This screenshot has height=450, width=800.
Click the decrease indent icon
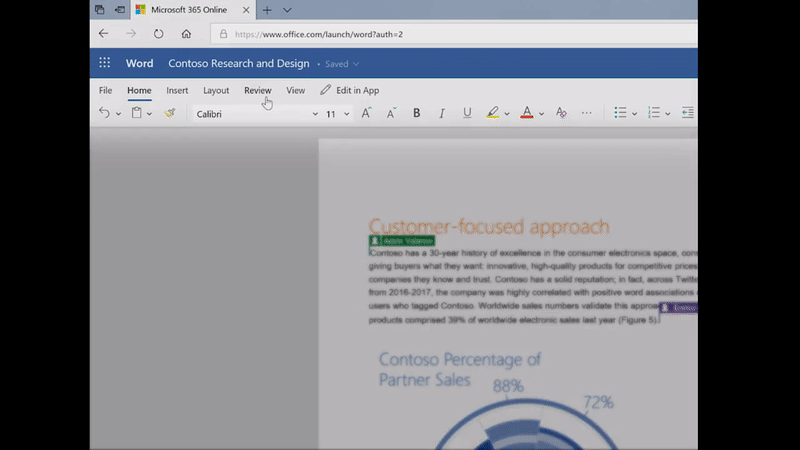(688, 113)
